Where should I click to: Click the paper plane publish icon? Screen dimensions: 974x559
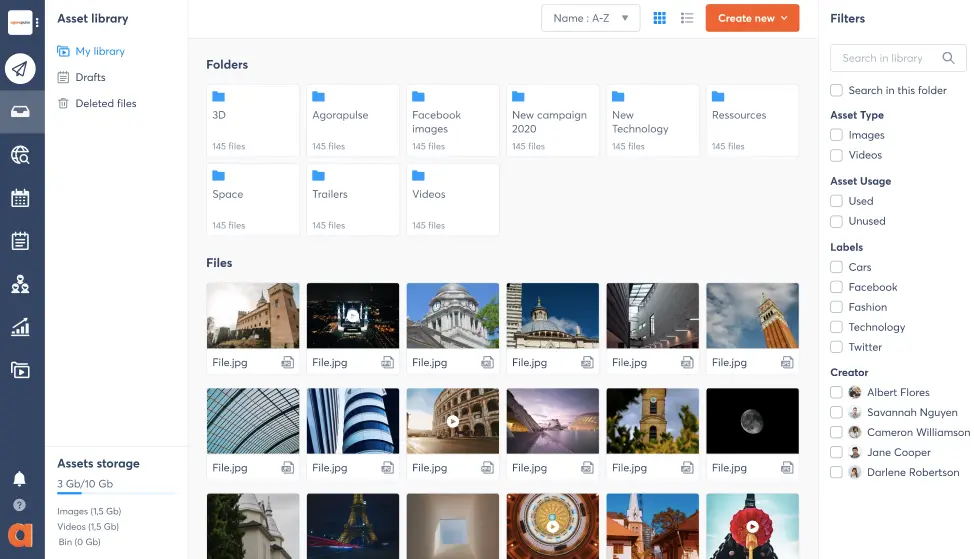(20, 68)
